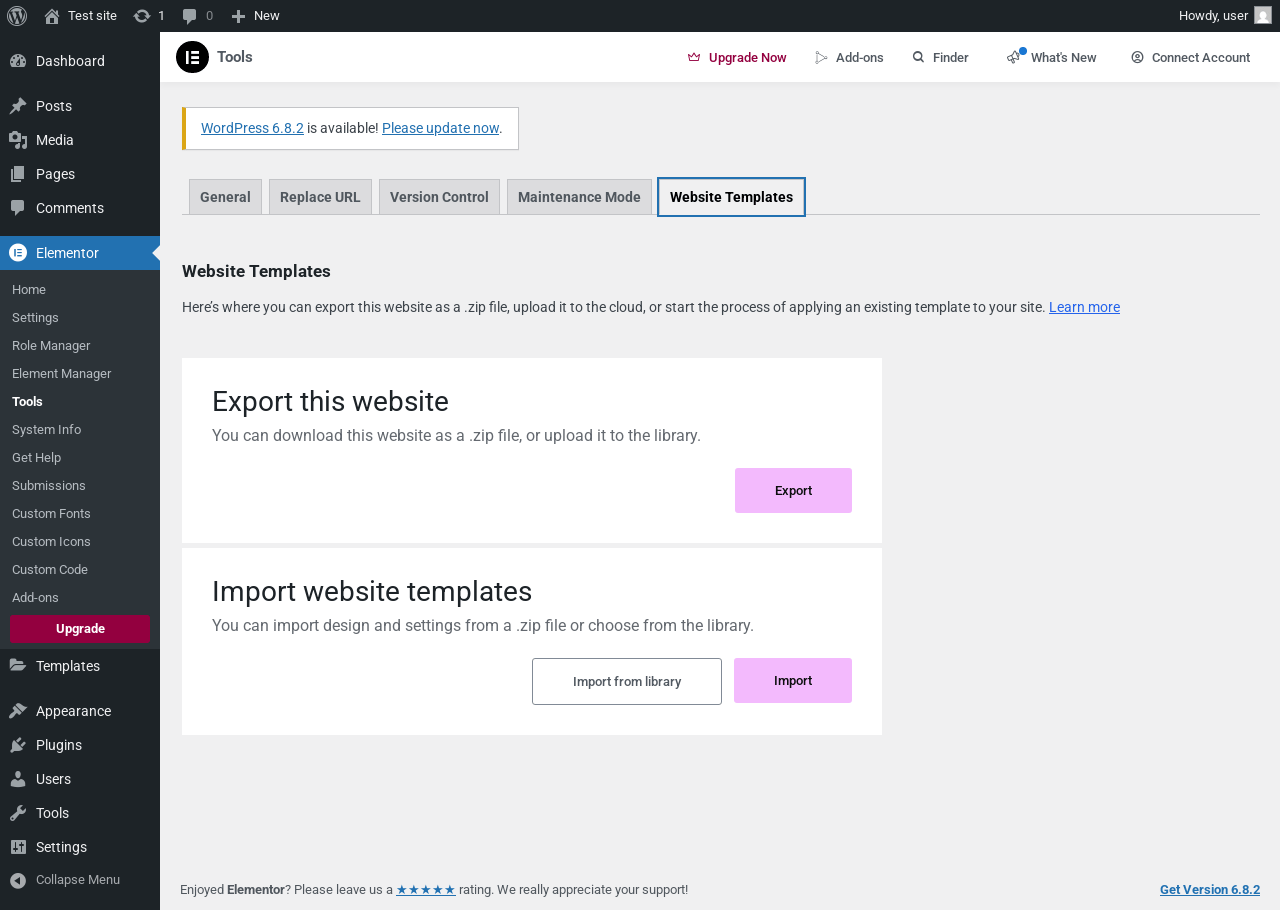Open Custom Fonts submenu item
The height and width of the screenshot is (910, 1280).
pyautogui.click(x=51, y=514)
